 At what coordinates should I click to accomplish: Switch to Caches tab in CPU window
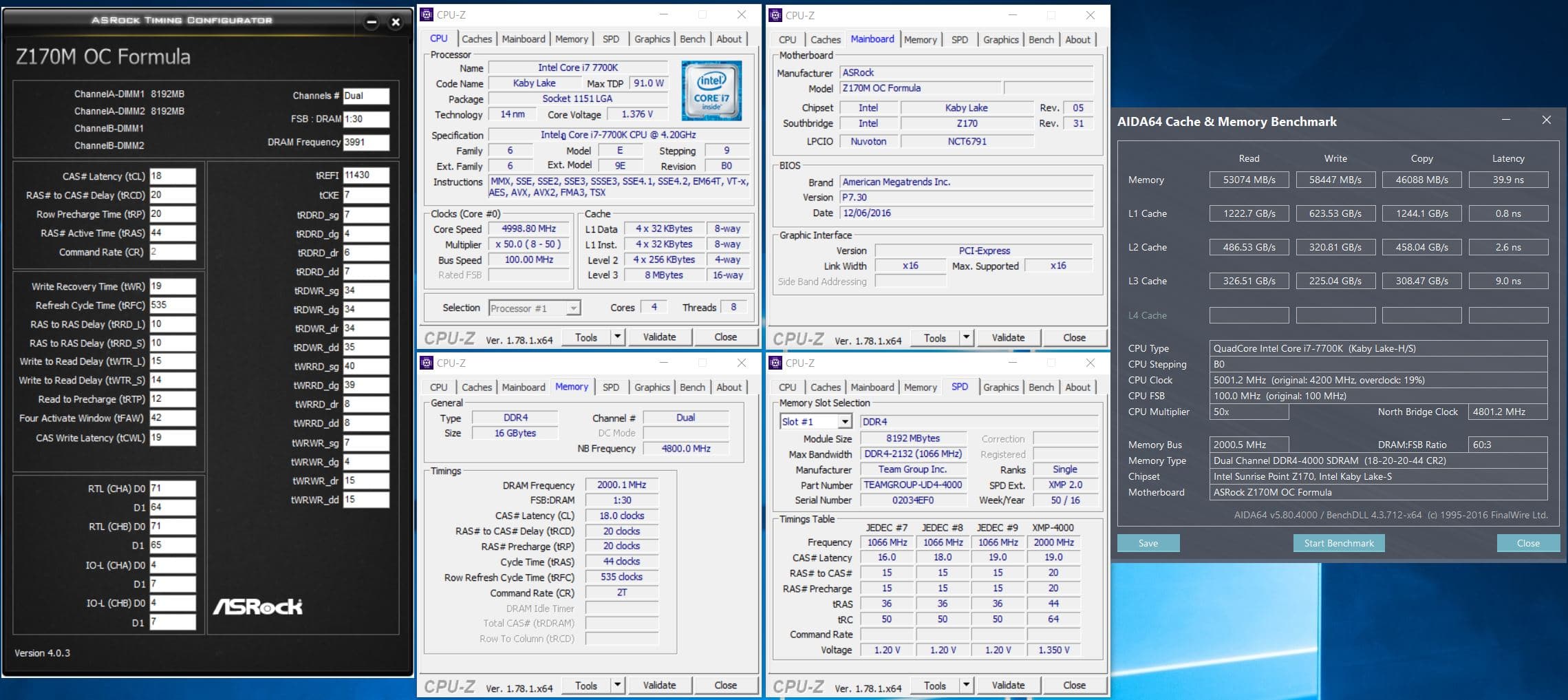coord(477,39)
